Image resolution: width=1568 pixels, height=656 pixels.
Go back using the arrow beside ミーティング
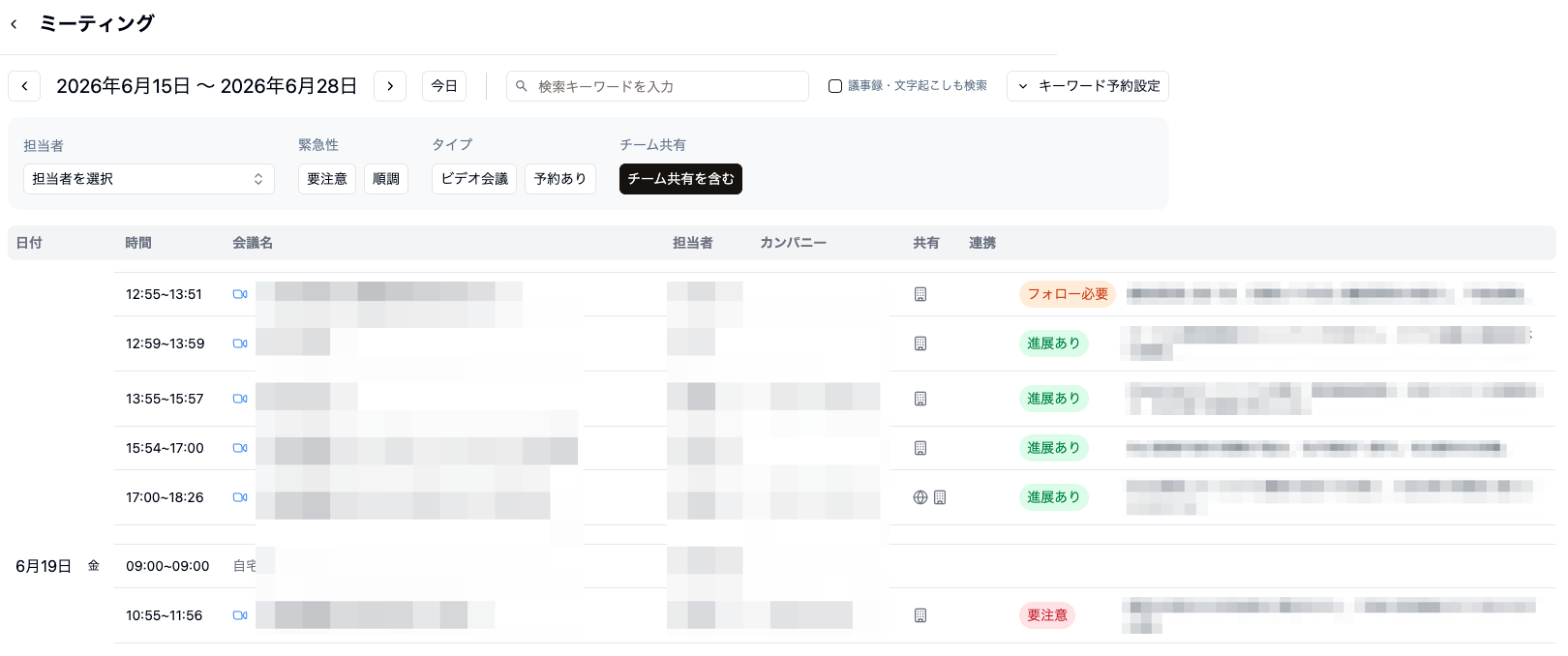pos(14,24)
